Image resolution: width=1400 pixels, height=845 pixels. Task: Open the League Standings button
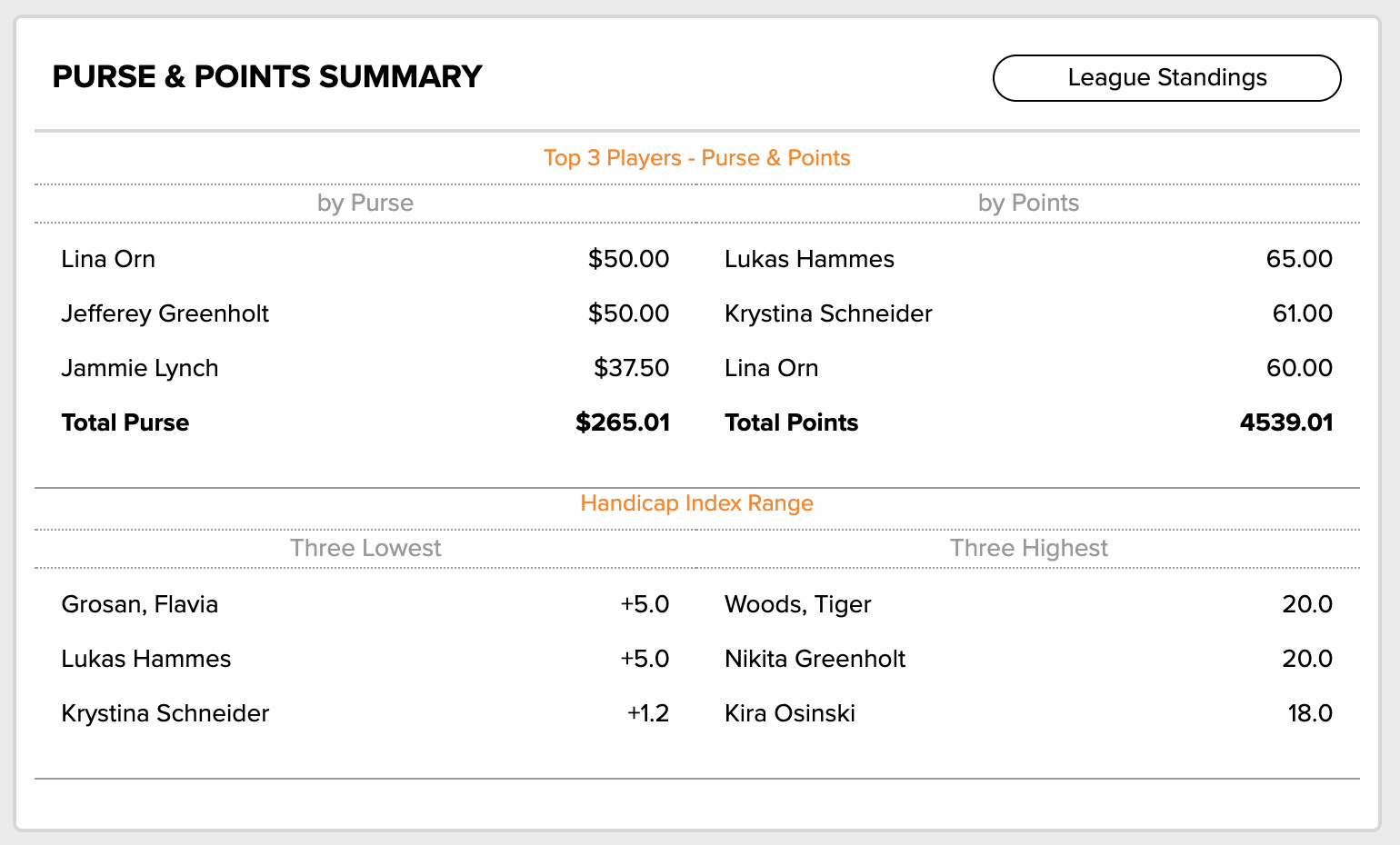point(1166,78)
